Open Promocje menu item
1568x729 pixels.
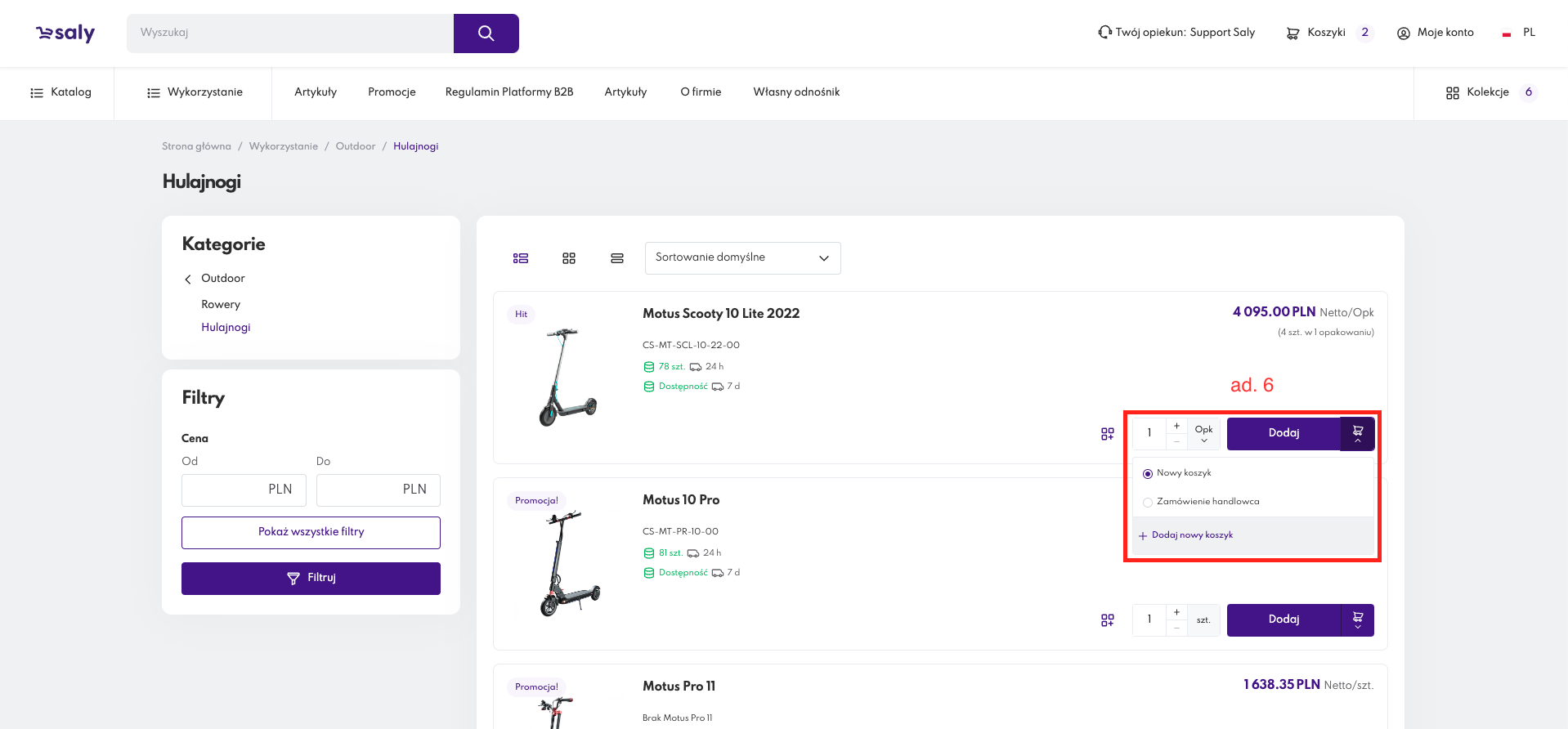pos(392,92)
